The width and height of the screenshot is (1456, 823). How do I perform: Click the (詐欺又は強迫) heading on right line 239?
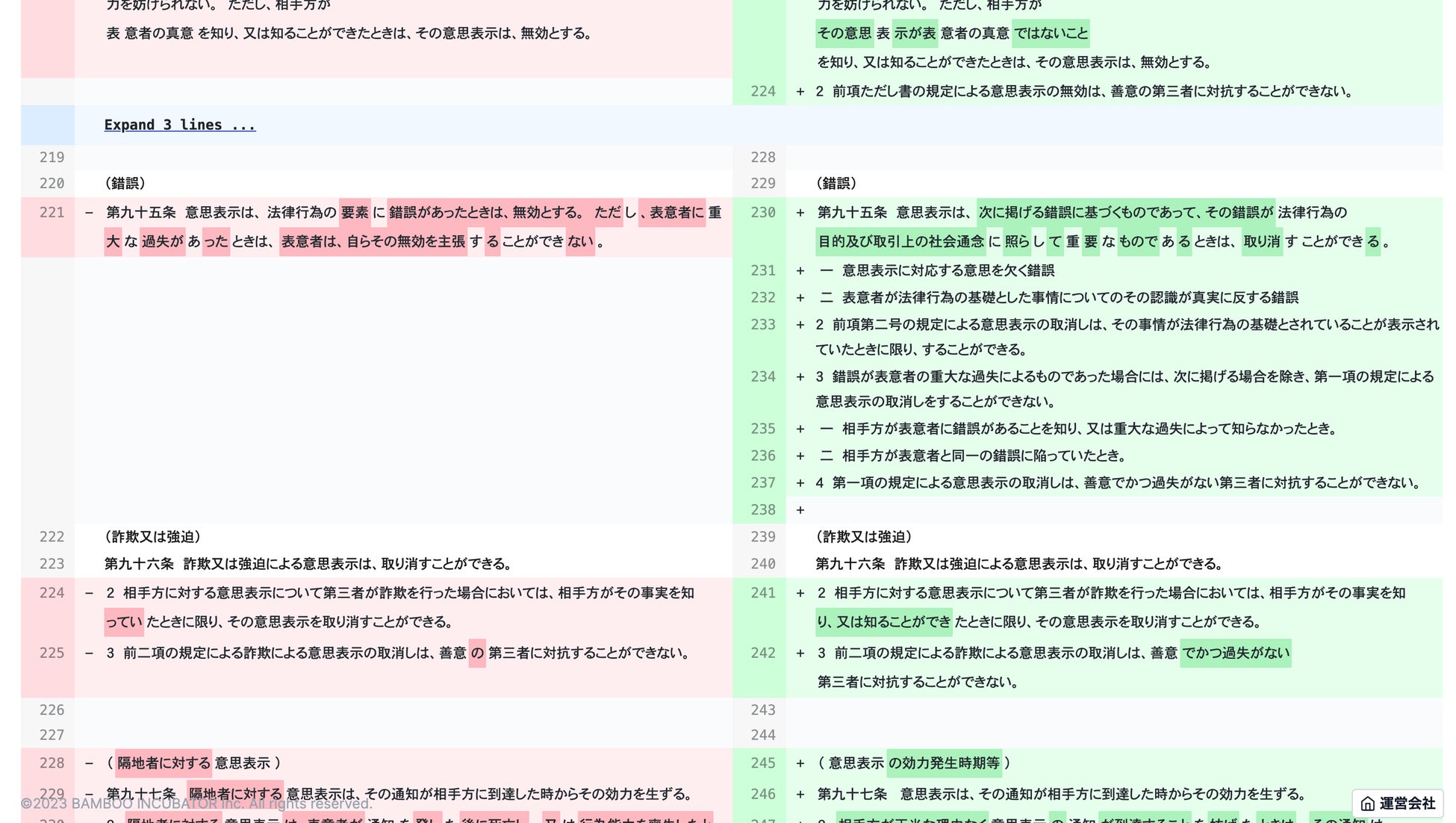pyautogui.click(x=864, y=537)
